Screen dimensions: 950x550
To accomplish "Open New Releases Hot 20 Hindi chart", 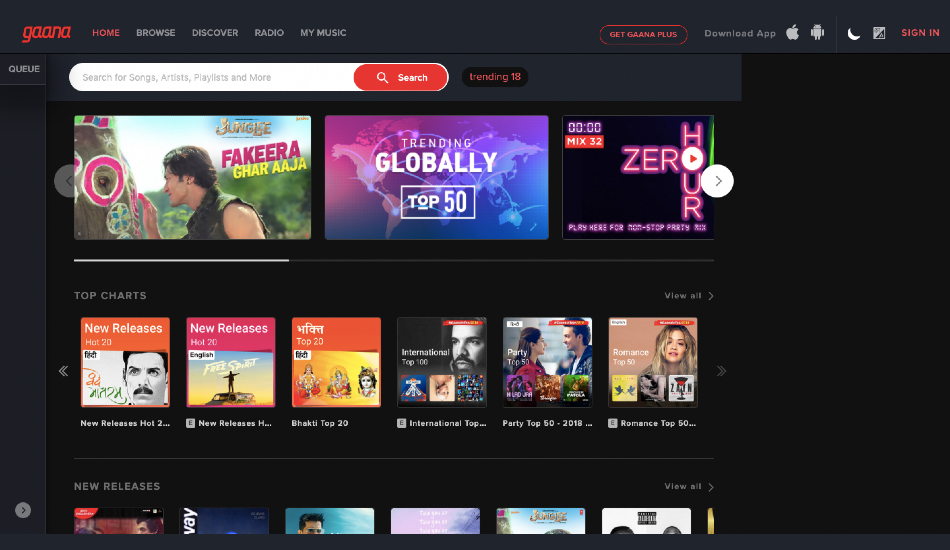I will 125,362.
